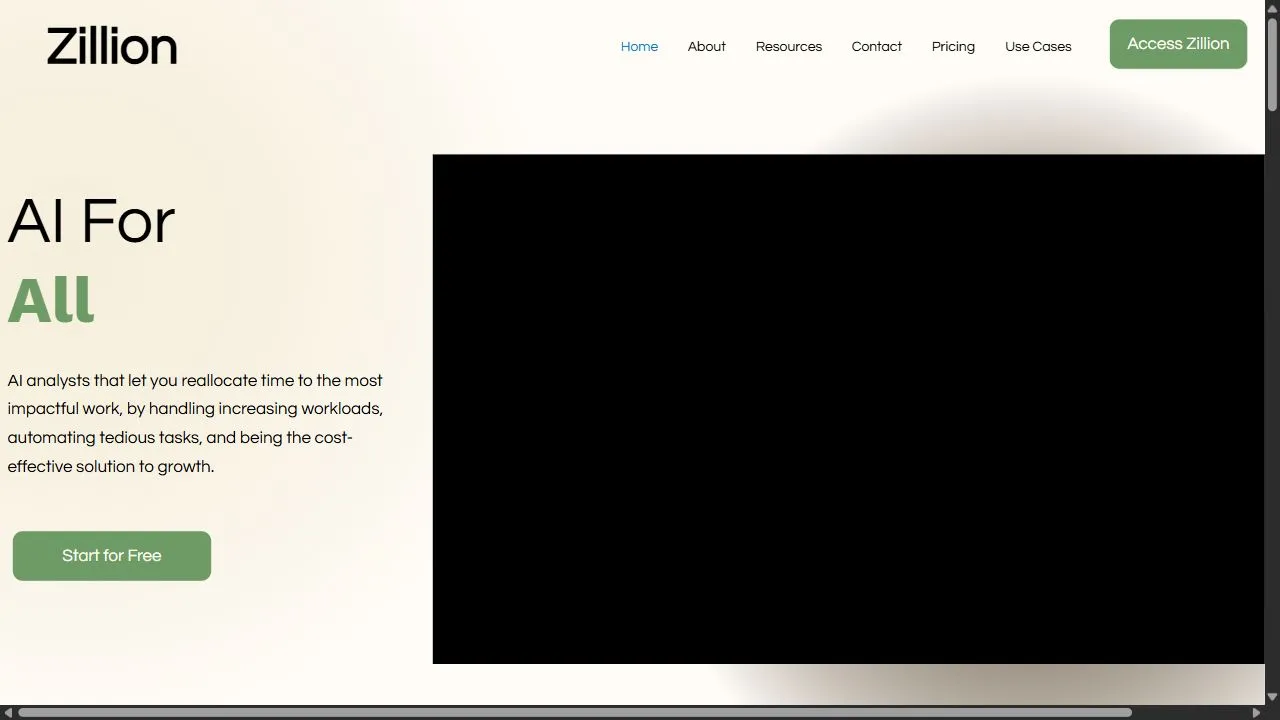Open the Resources menu item
The height and width of the screenshot is (720, 1280).
click(x=788, y=47)
